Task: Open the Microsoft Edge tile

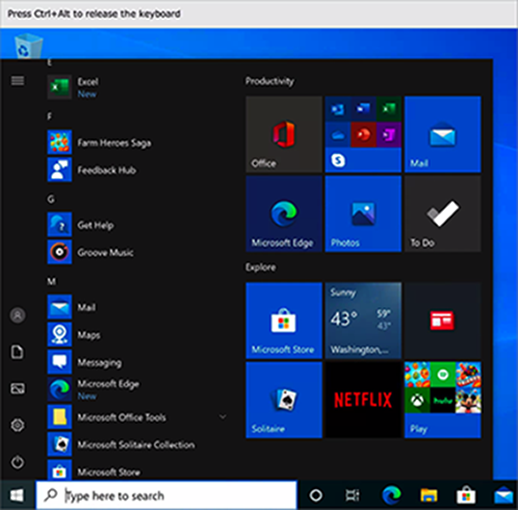Action: tap(284, 214)
